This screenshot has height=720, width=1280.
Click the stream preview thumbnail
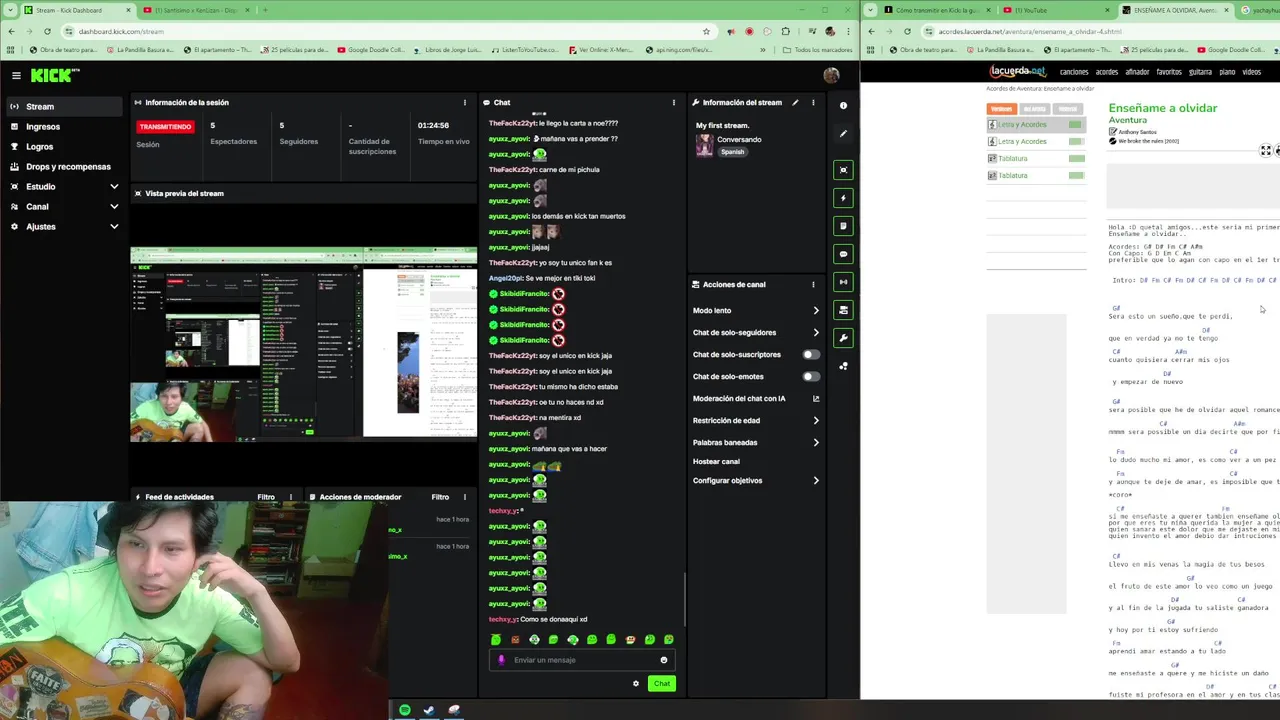point(304,343)
